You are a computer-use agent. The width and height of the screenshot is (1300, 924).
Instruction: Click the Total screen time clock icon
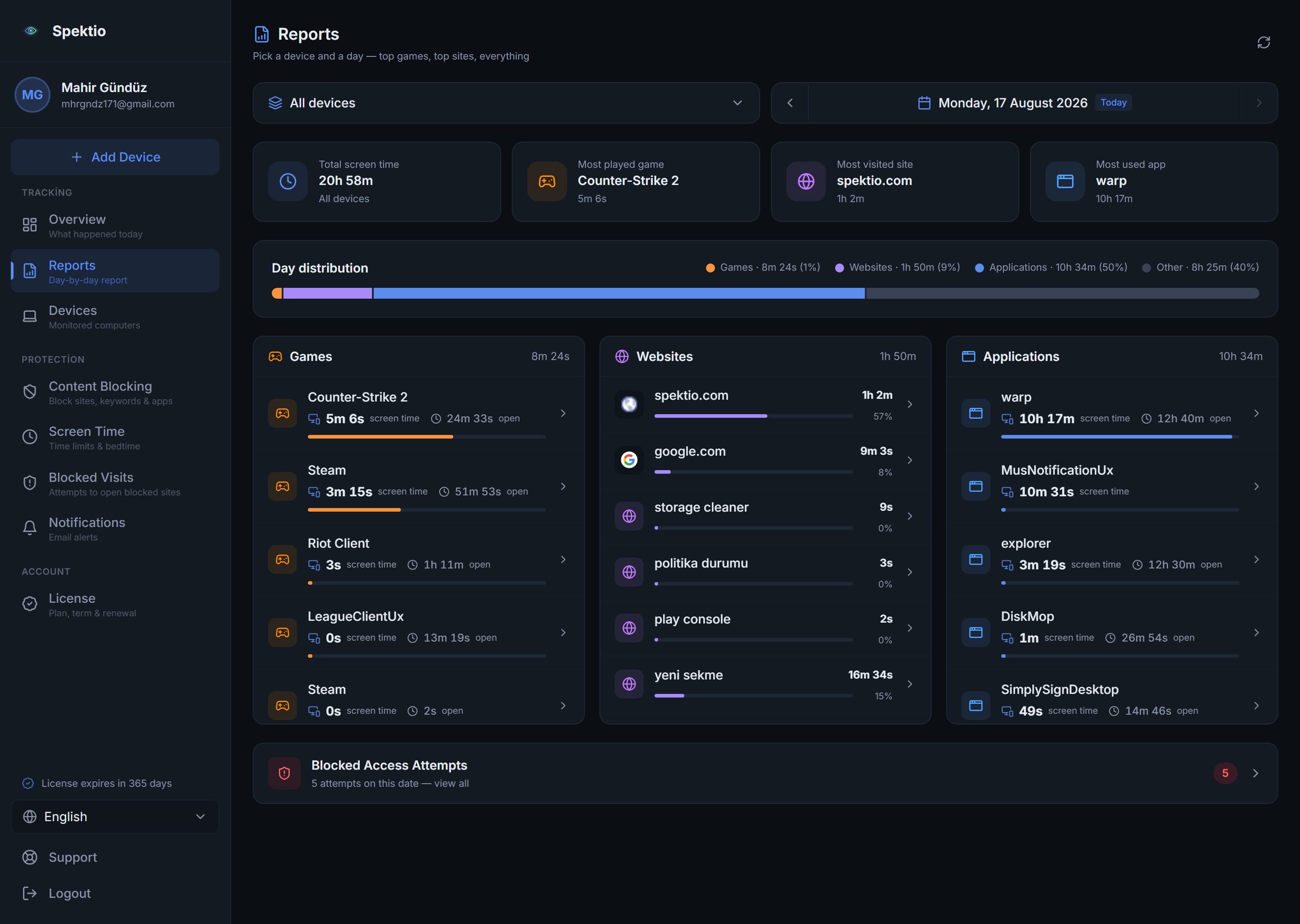coord(288,181)
